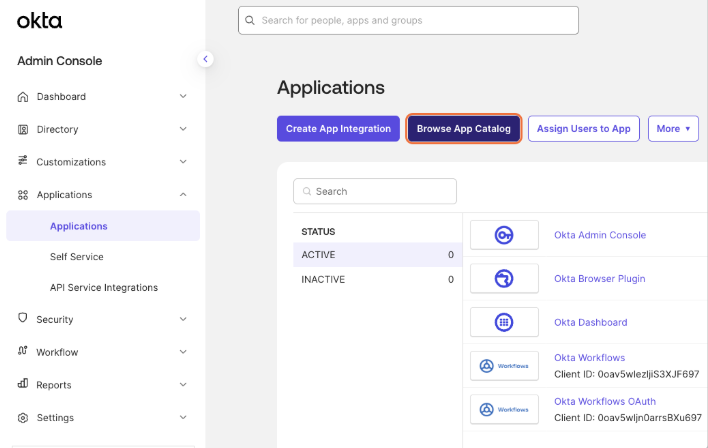This screenshot has height=448, width=708.
Task: Open API Service Integrations
Action: point(103,288)
